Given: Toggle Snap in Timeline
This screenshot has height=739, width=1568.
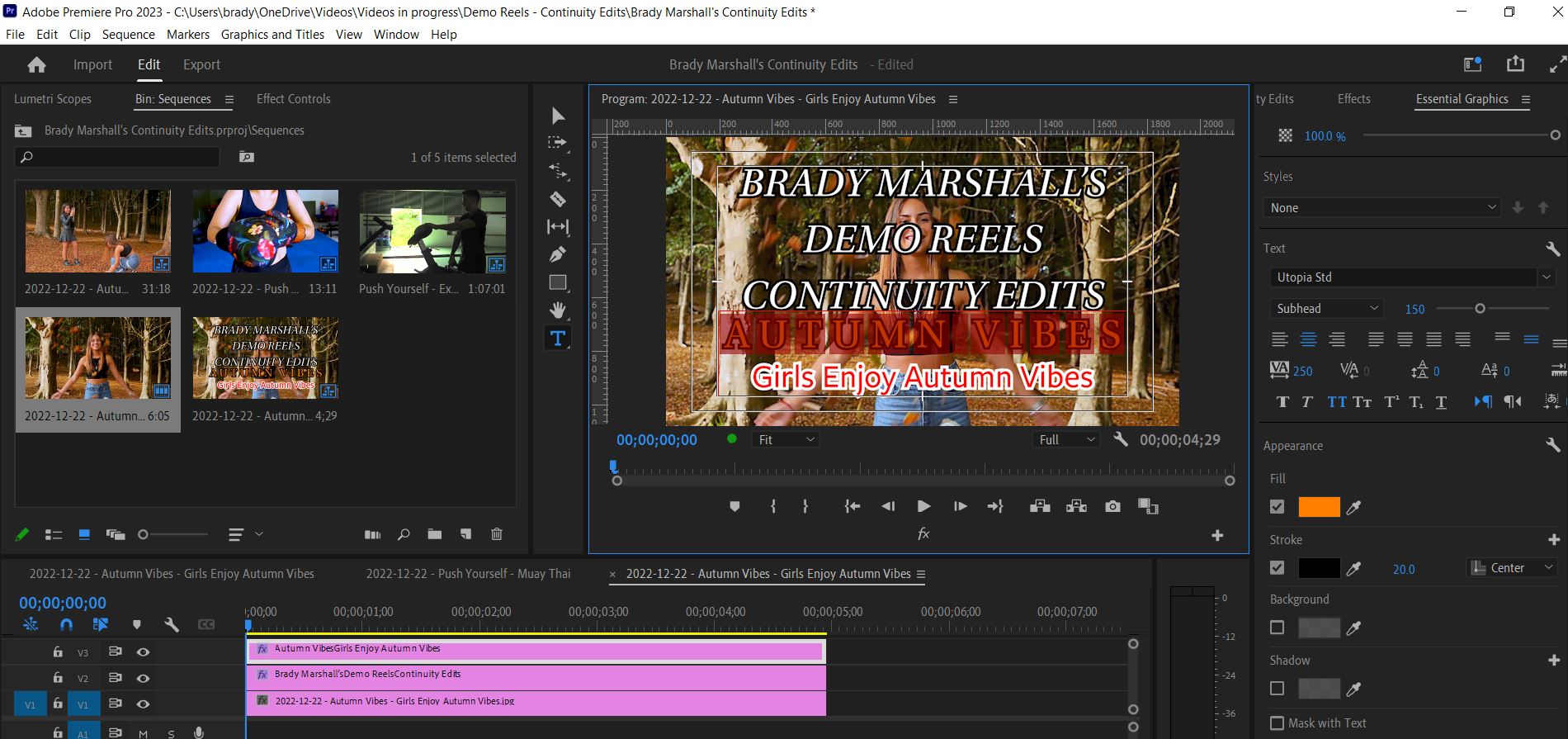Looking at the screenshot, I should click(x=67, y=625).
